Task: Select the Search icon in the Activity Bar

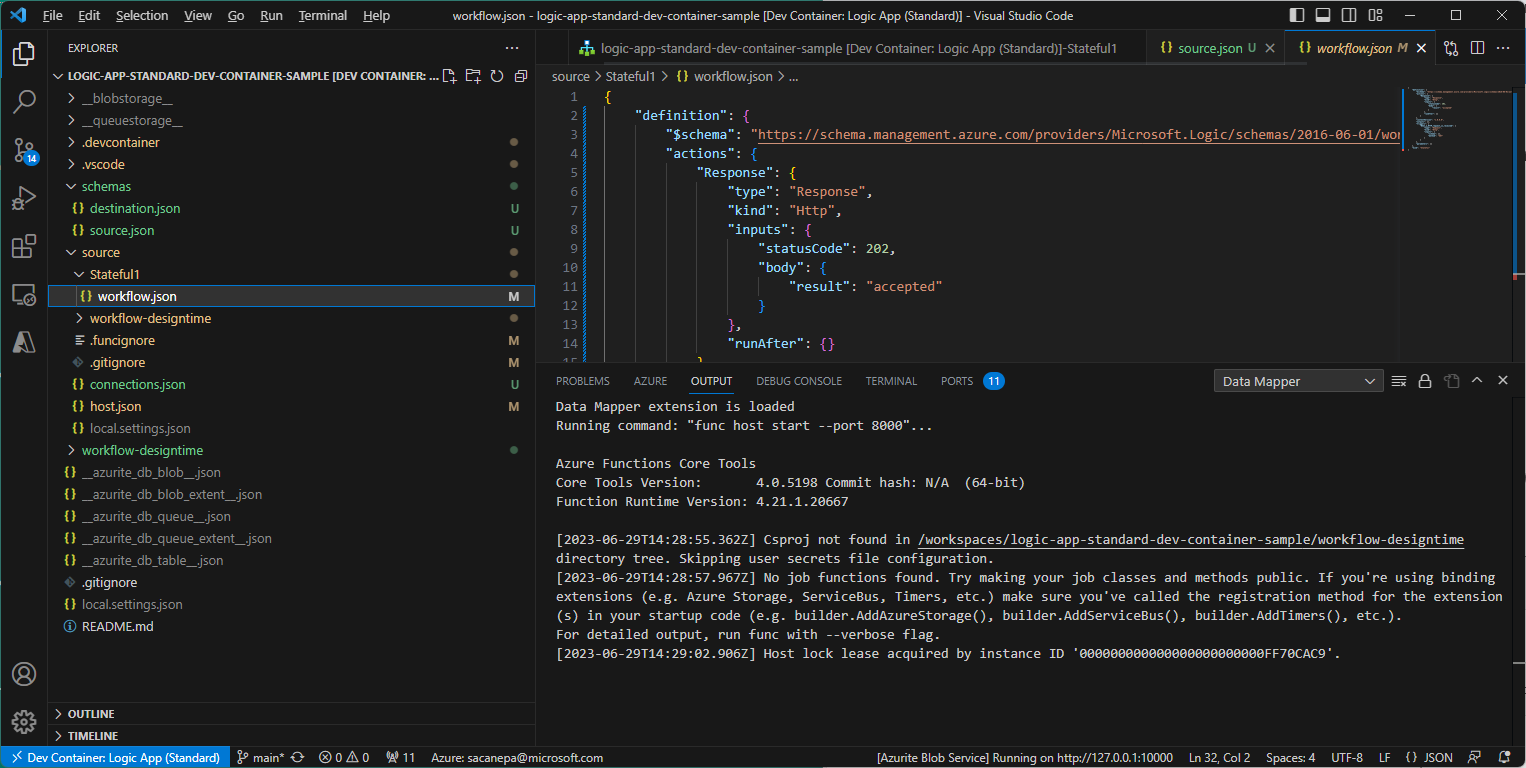Action: tap(24, 101)
